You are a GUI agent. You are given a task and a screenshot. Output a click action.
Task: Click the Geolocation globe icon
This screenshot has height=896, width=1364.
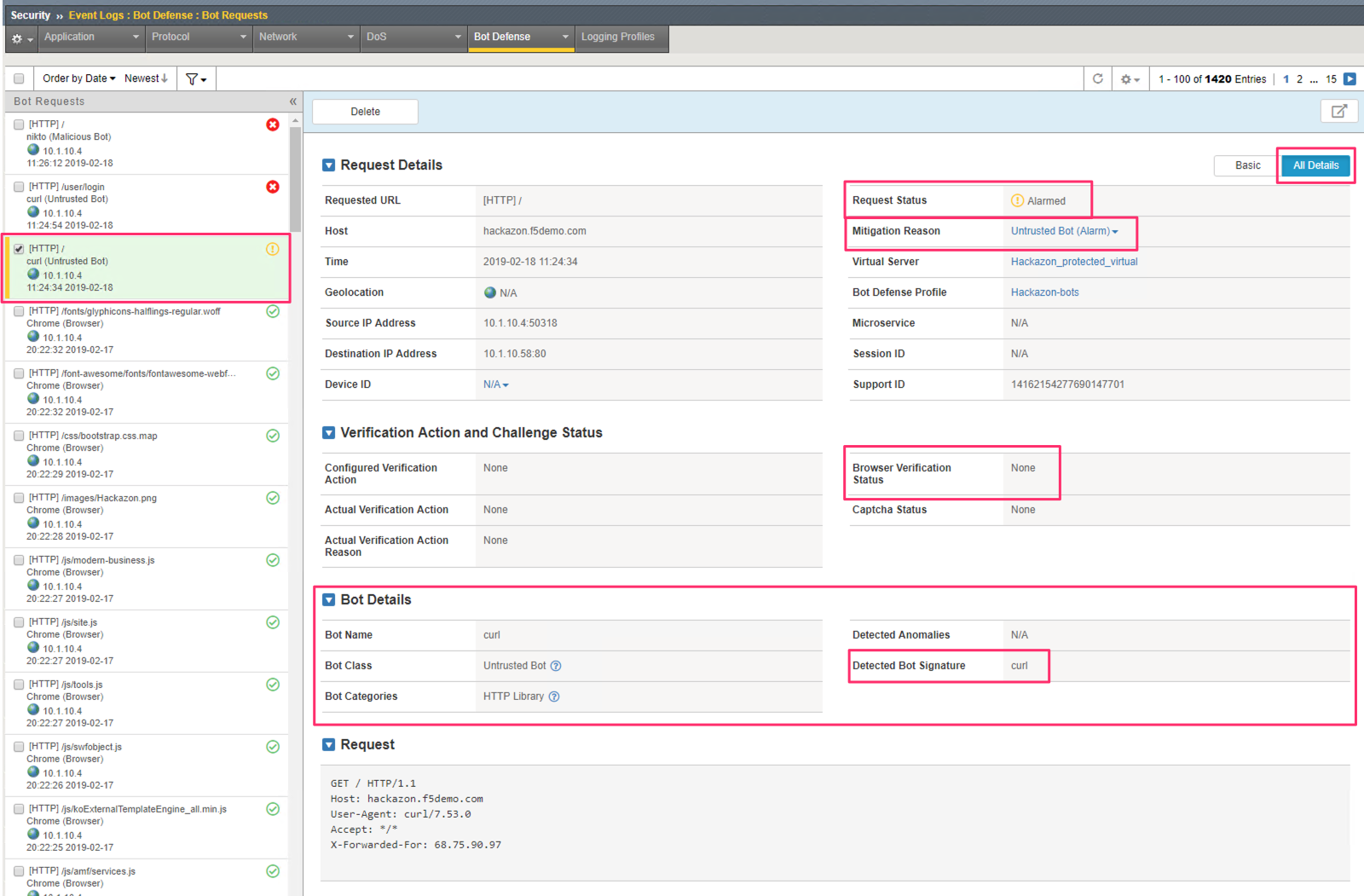click(490, 292)
